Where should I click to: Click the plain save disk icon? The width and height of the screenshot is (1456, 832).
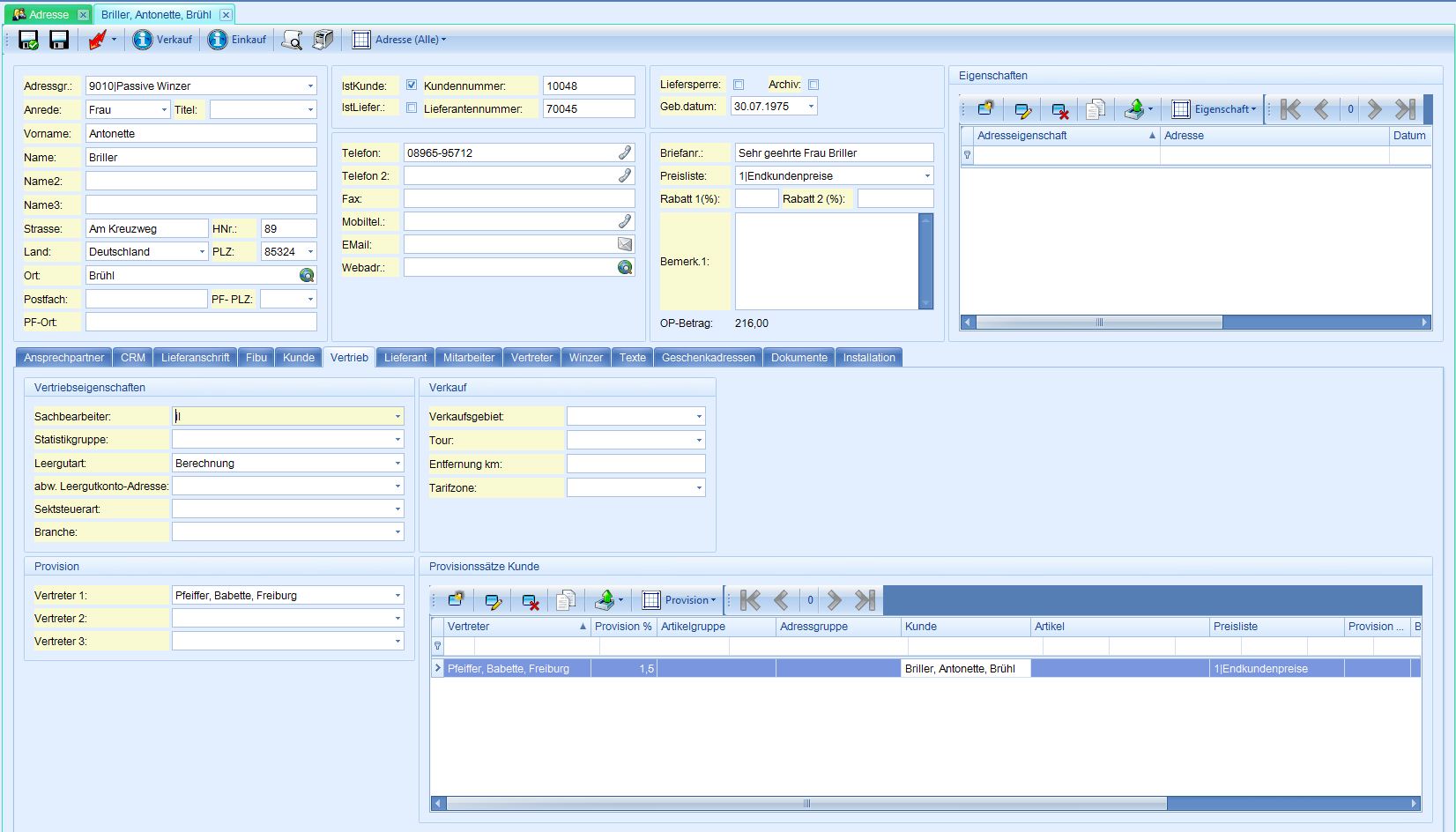coord(59,40)
